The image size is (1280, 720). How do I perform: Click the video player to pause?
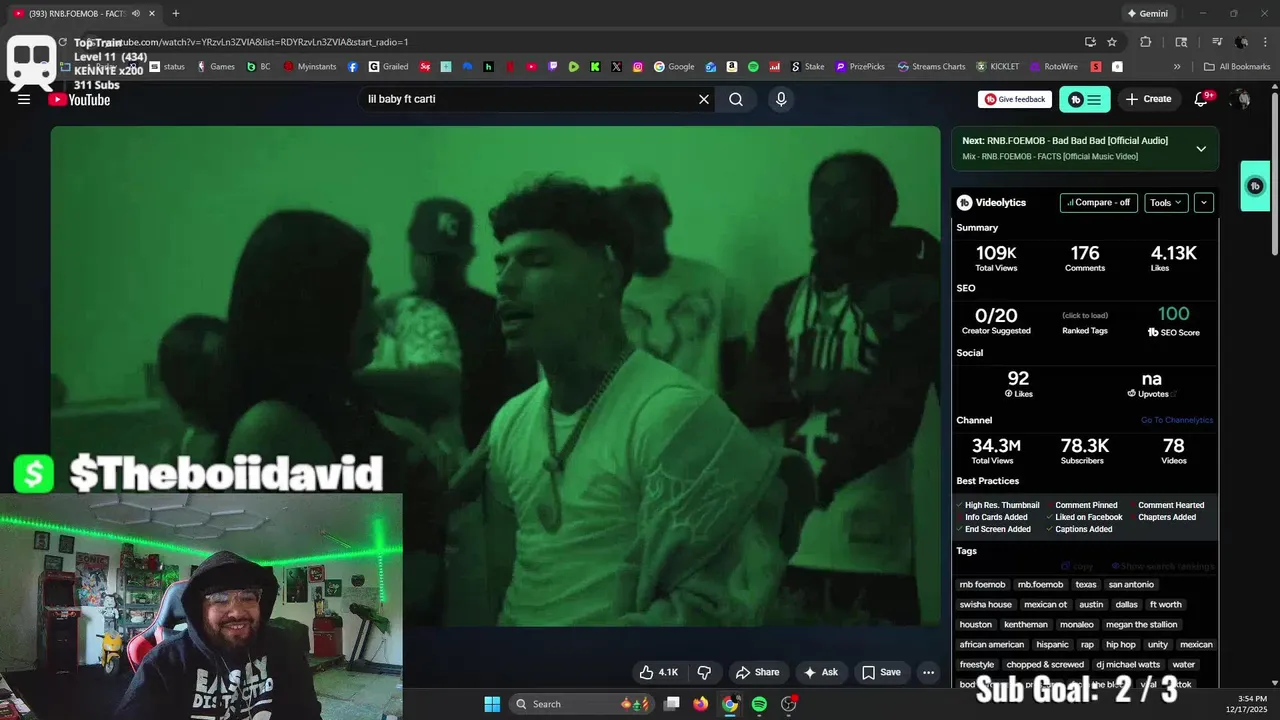[x=496, y=376]
